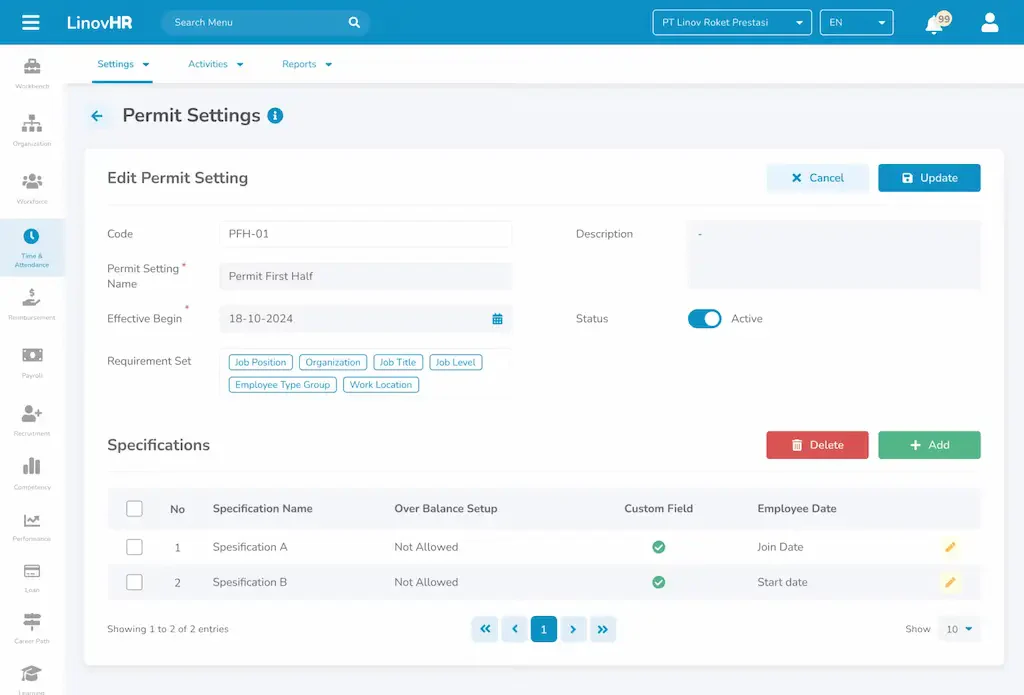
Task: Click the search magnifier icon
Action: click(x=354, y=22)
